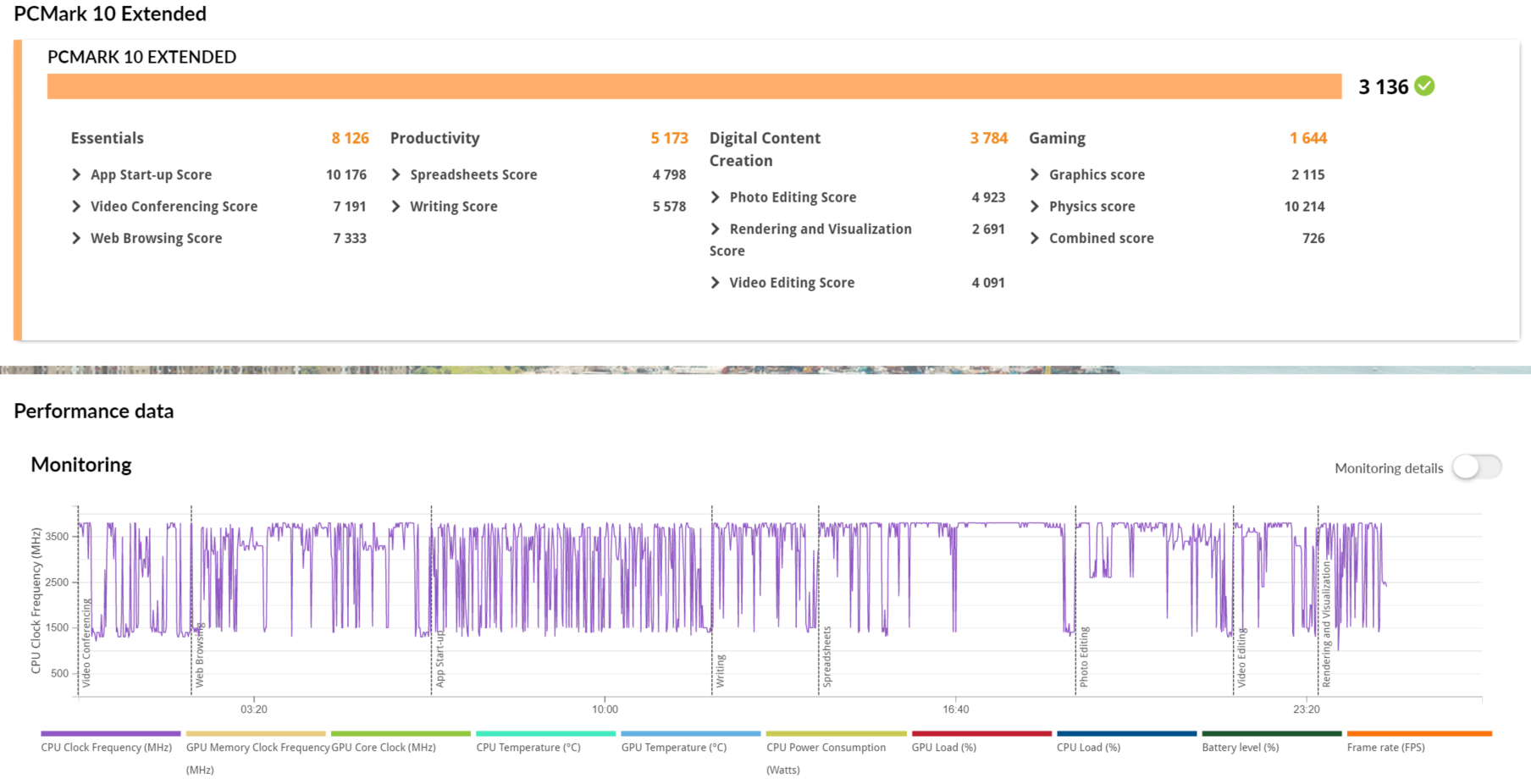
Task: Click the Monitoring section heading
Action: [x=81, y=465]
